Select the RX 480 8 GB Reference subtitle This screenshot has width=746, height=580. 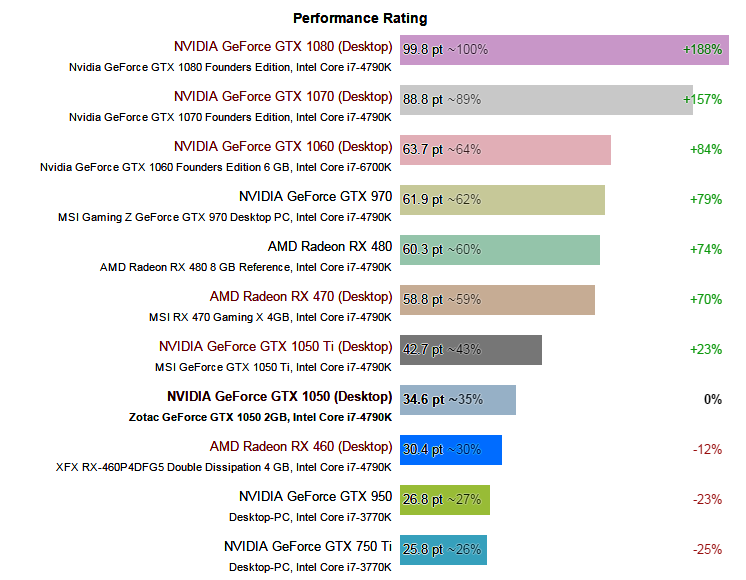(246, 267)
